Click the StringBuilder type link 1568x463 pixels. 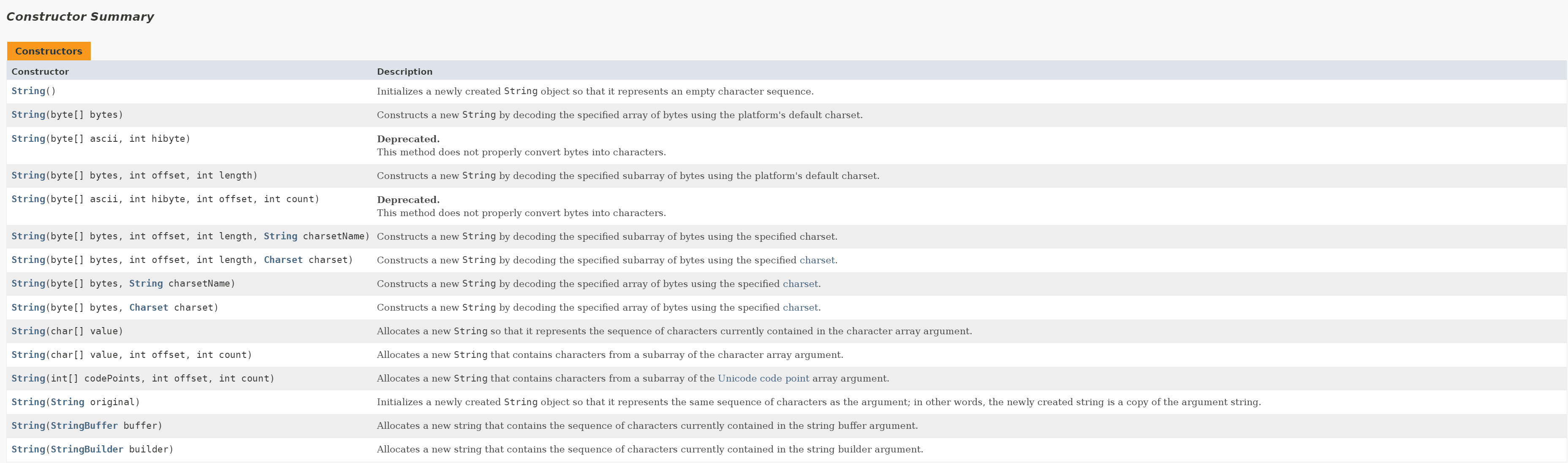tap(87, 449)
